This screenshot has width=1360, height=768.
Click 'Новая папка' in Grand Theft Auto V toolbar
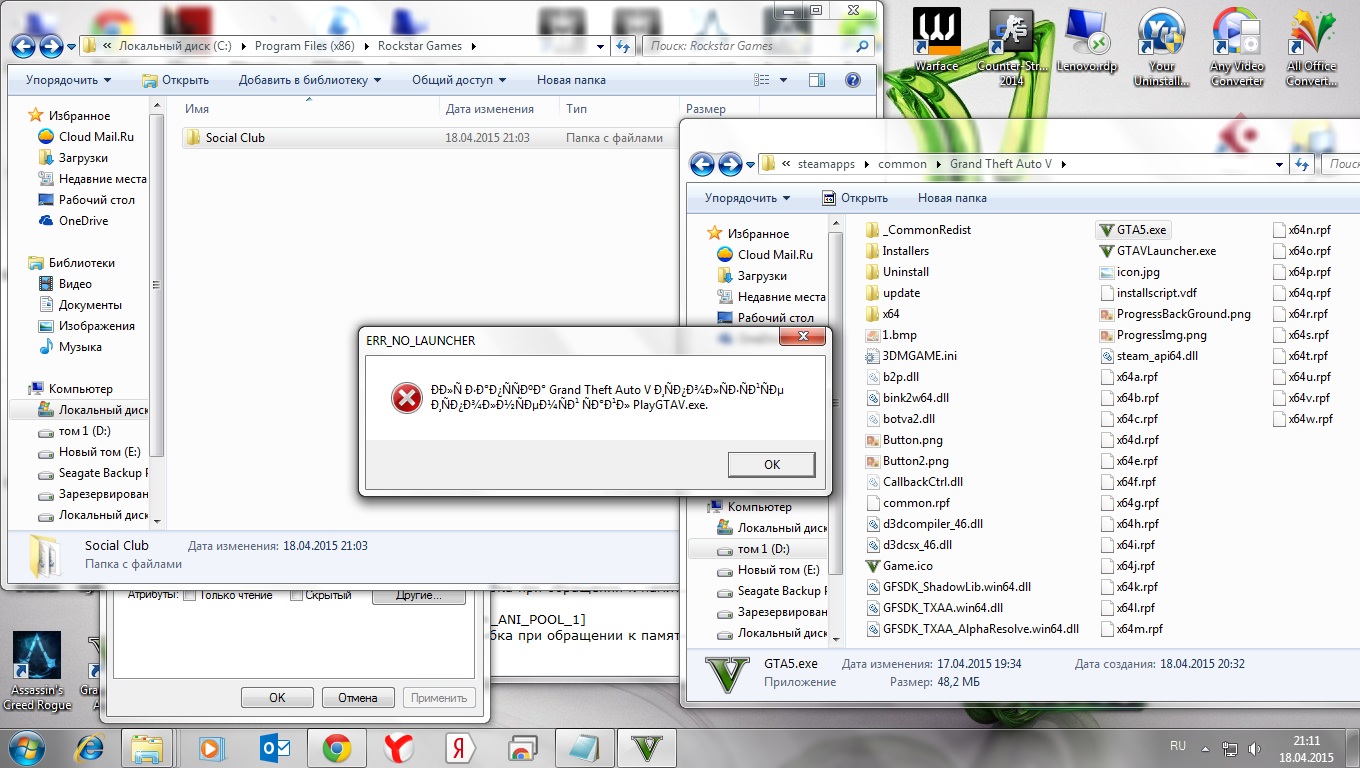[952, 198]
